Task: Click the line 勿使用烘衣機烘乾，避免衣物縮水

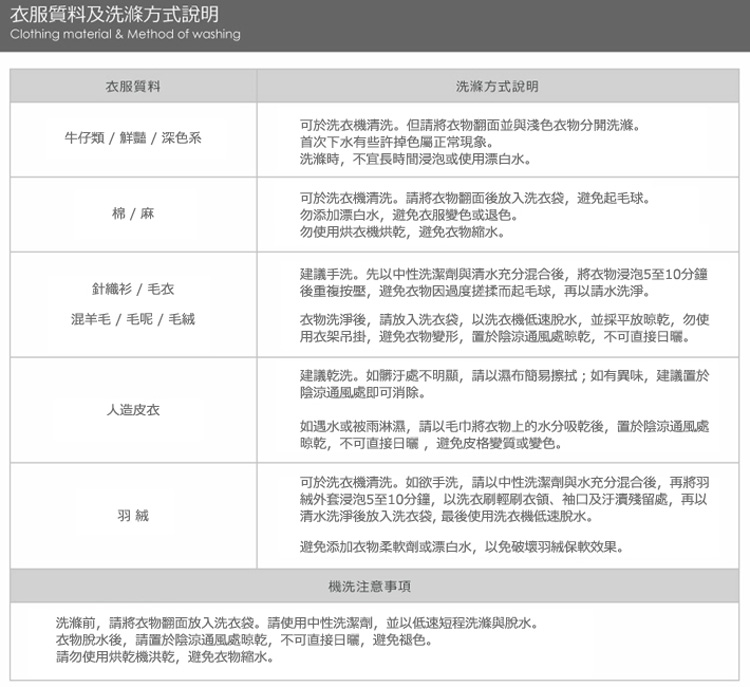Action: click(x=402, y=233)
